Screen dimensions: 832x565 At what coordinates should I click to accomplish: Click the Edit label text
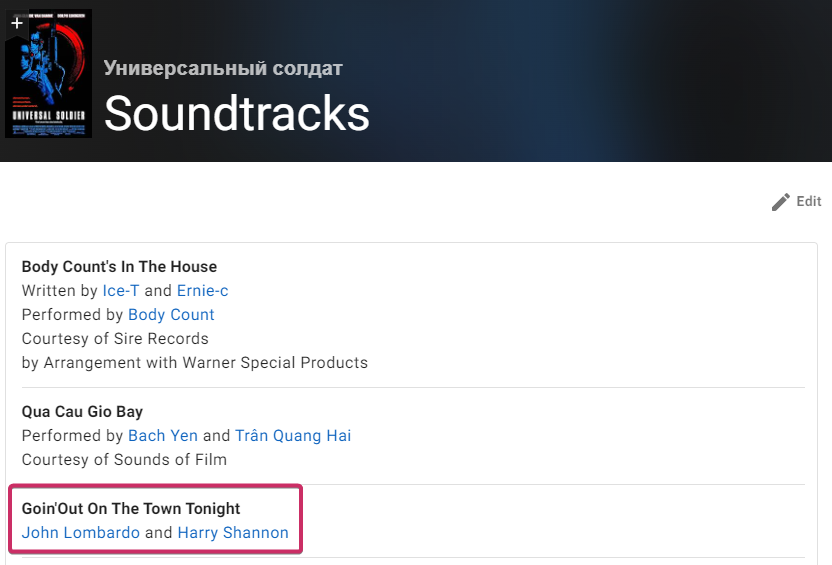[809, 202]
